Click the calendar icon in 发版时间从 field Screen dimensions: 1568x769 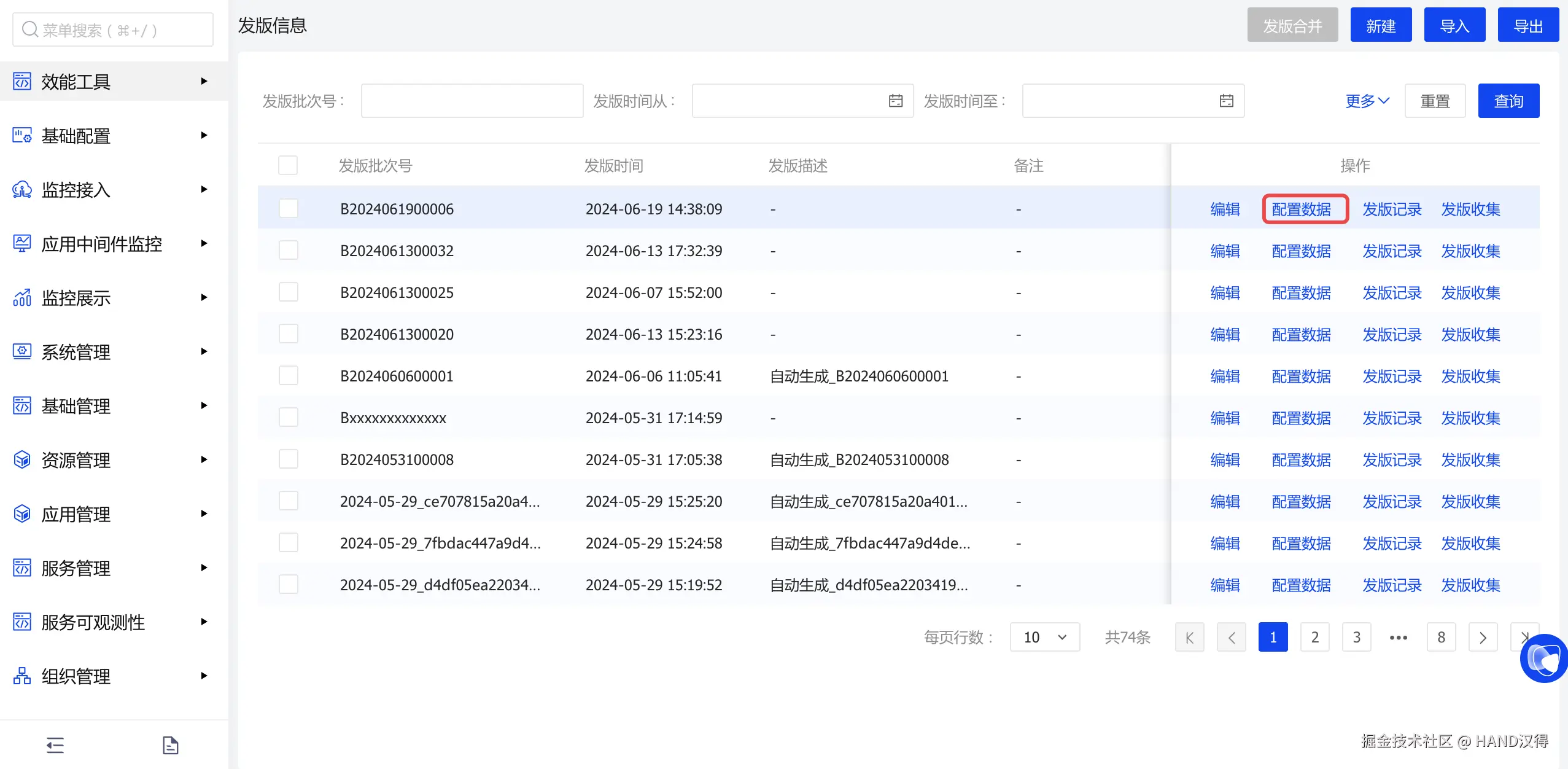coord(896,101)
